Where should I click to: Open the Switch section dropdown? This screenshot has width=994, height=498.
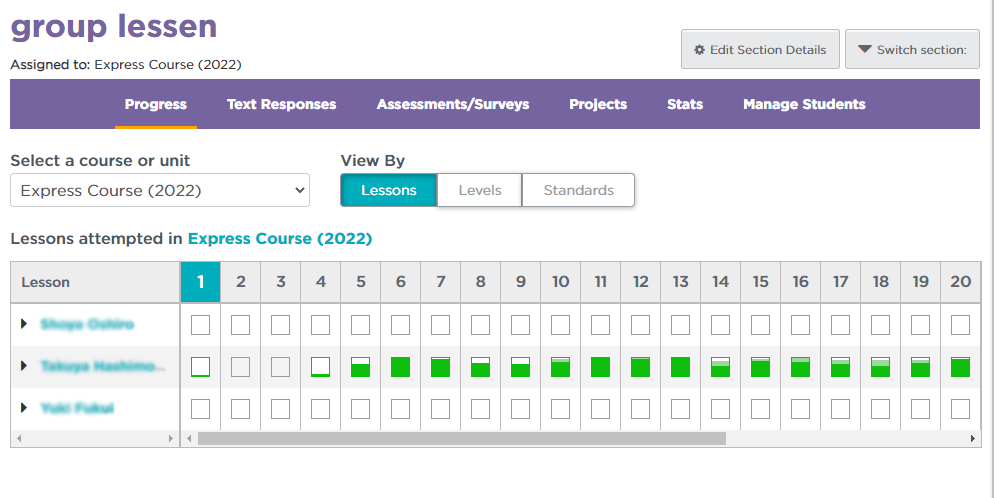tap(912, 50)
